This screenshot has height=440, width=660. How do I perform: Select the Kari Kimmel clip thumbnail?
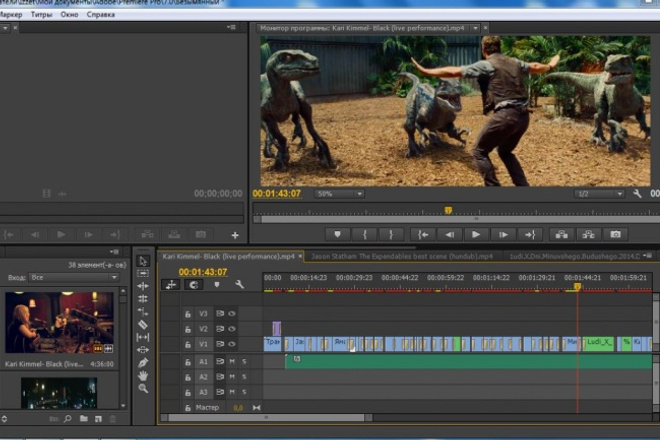(59, 323)
